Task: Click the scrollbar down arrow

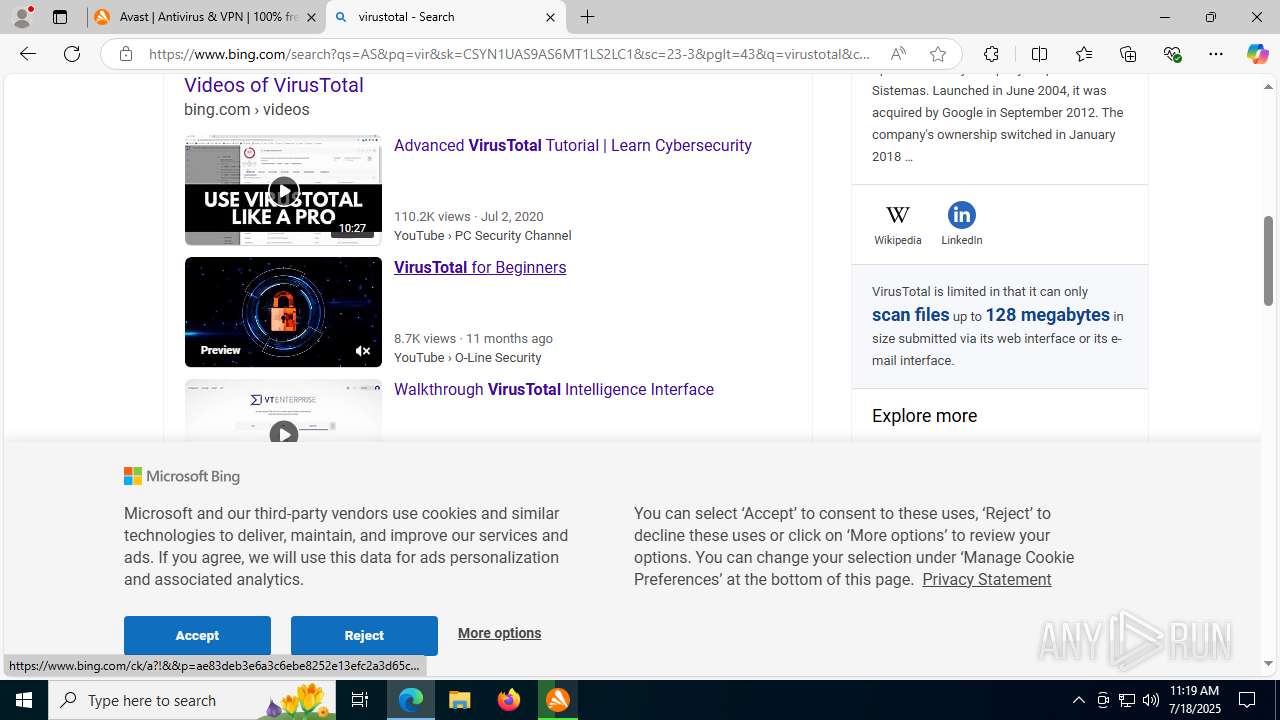Action: (x=1268, y=663)
